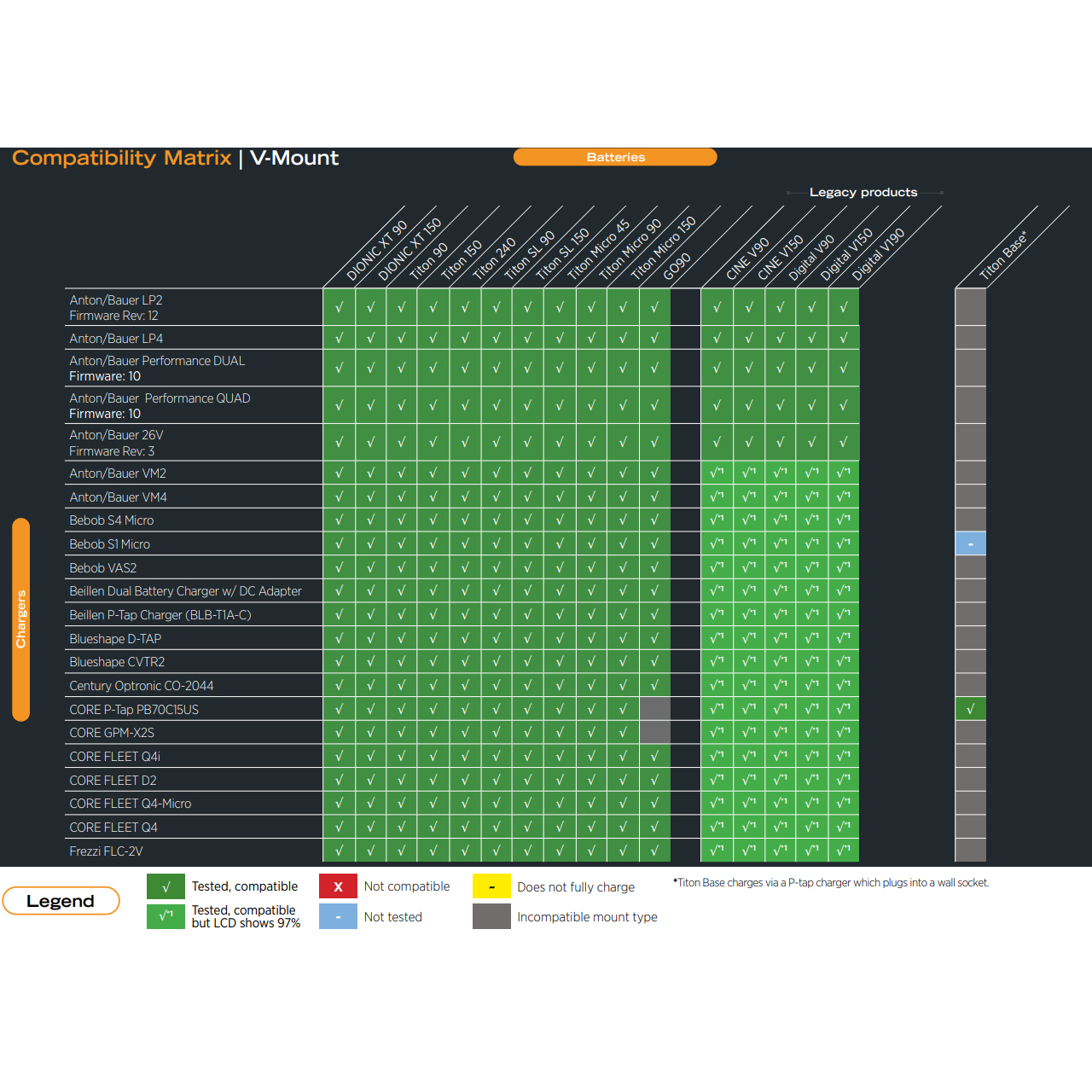Click the 'CORE GPM-X2S' row label
The image size is (1092, 1092).
click(x=112, y=733)
